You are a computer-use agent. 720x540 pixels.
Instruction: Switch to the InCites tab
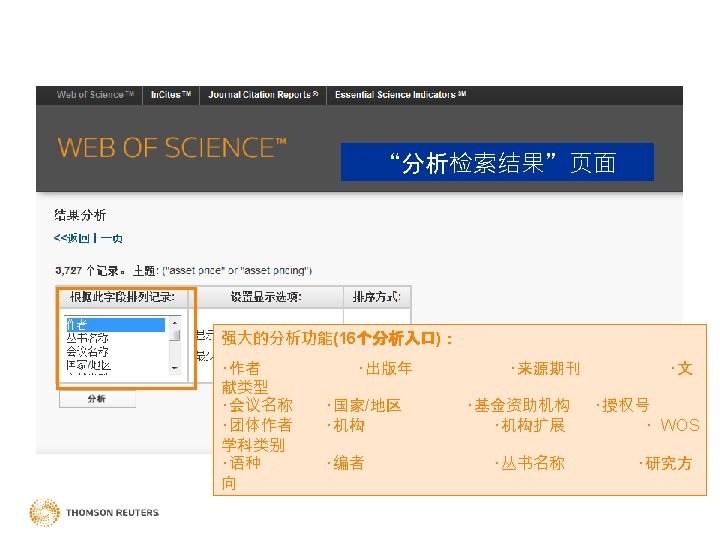click(x=171, y=95)
